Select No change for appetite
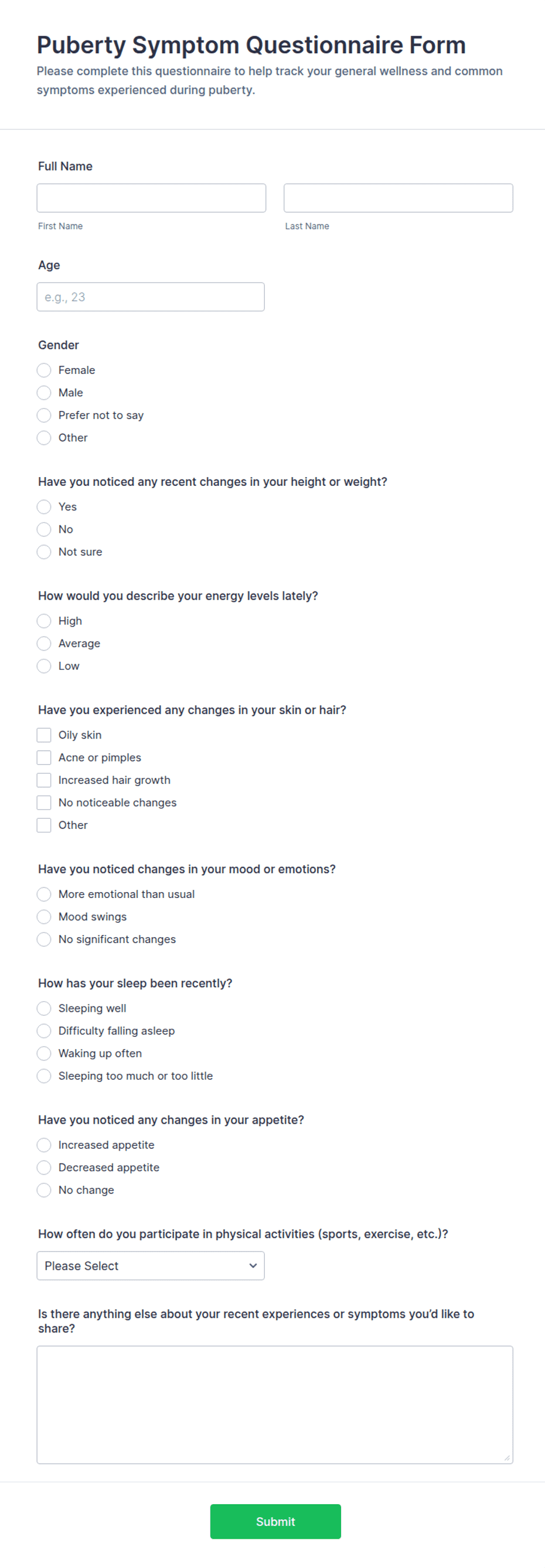 (x=44, y=1190)
